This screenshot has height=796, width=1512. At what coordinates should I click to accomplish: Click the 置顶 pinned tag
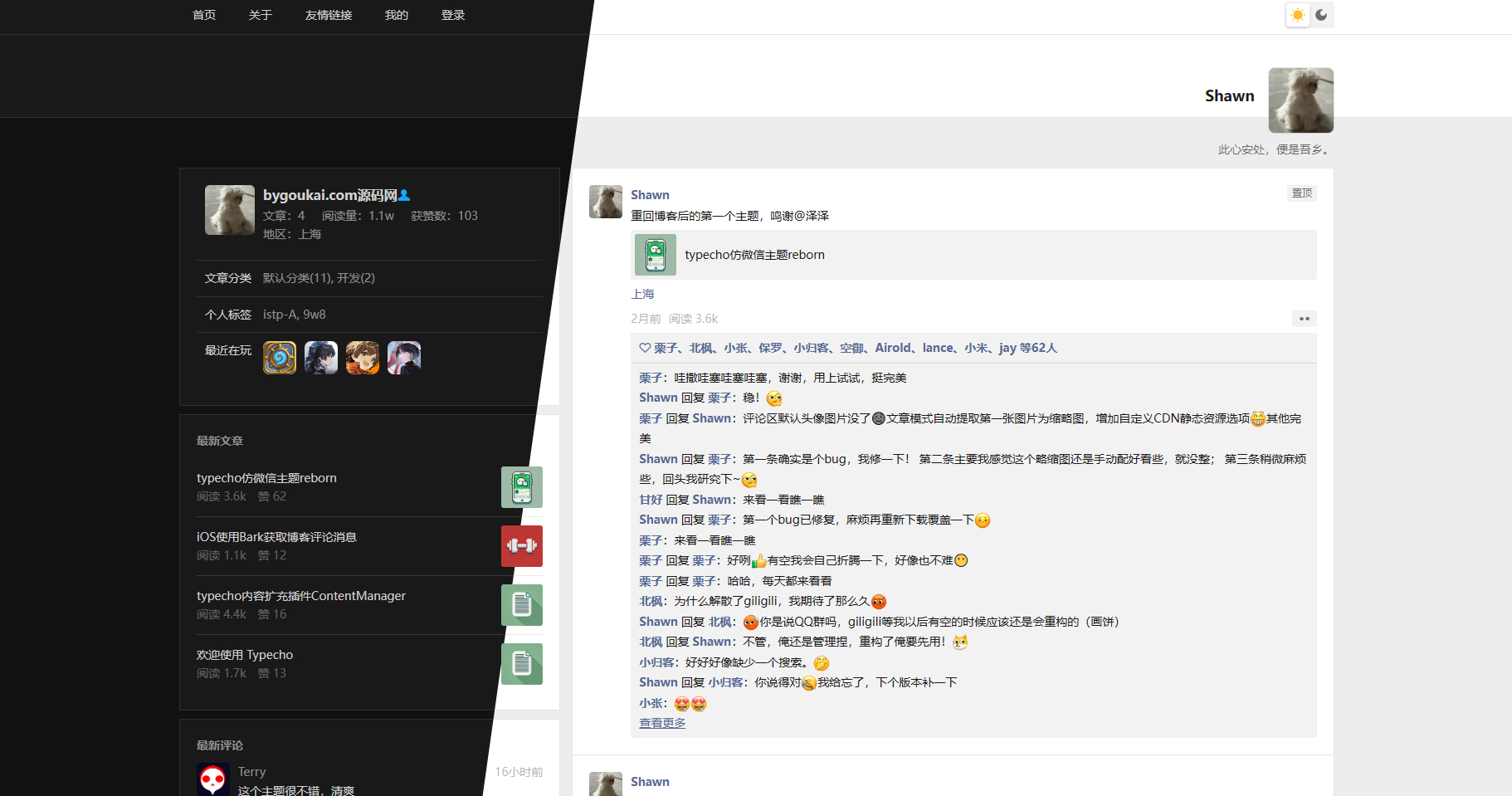click(1302, 193)
